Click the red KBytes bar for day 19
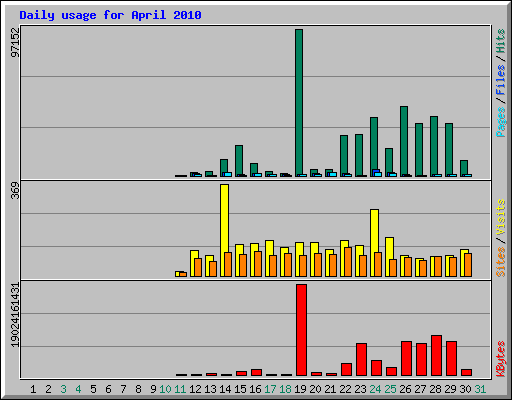 pos(301,330)
